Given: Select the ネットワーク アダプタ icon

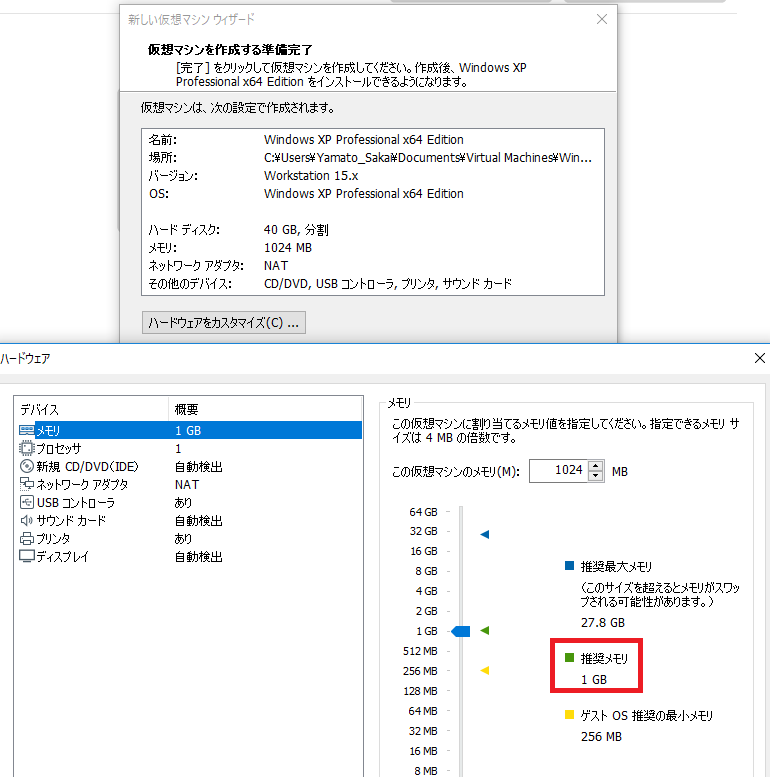Looking at the screenshot, I should click(x=27, y=484).
